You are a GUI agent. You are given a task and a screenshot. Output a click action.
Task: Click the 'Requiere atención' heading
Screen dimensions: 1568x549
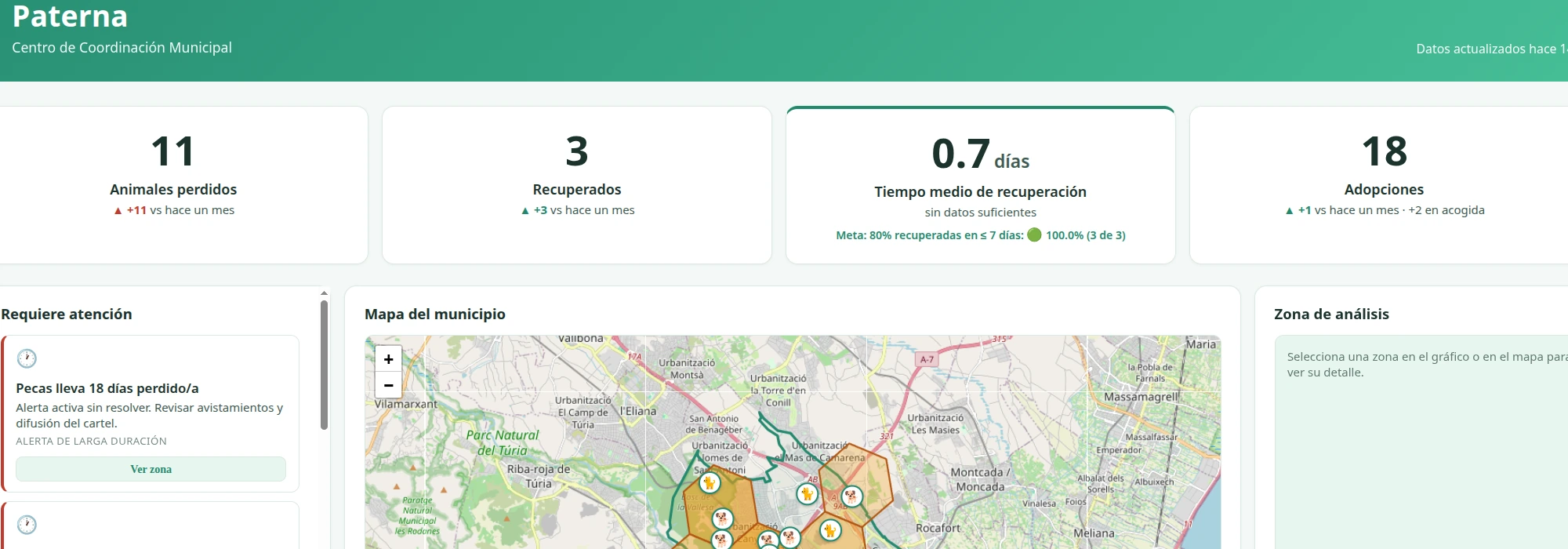[x=67, y=314]
